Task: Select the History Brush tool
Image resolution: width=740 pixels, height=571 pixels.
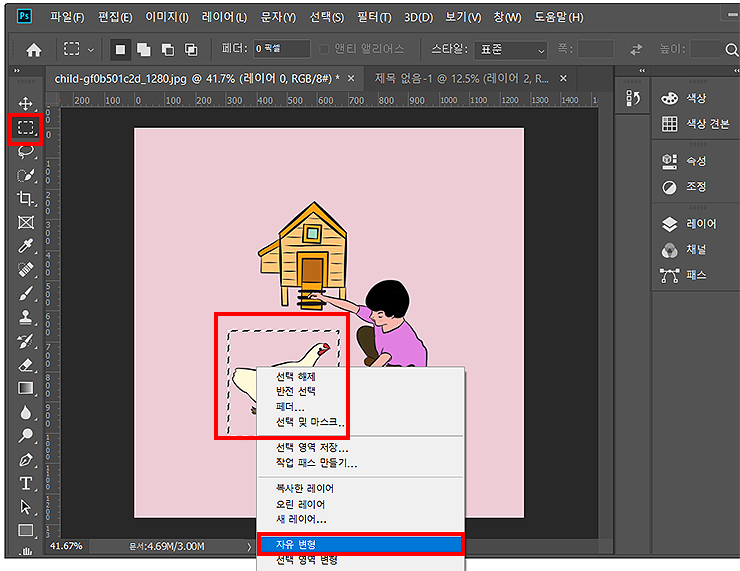Action: pyautogui.click(x=25, y=341)
